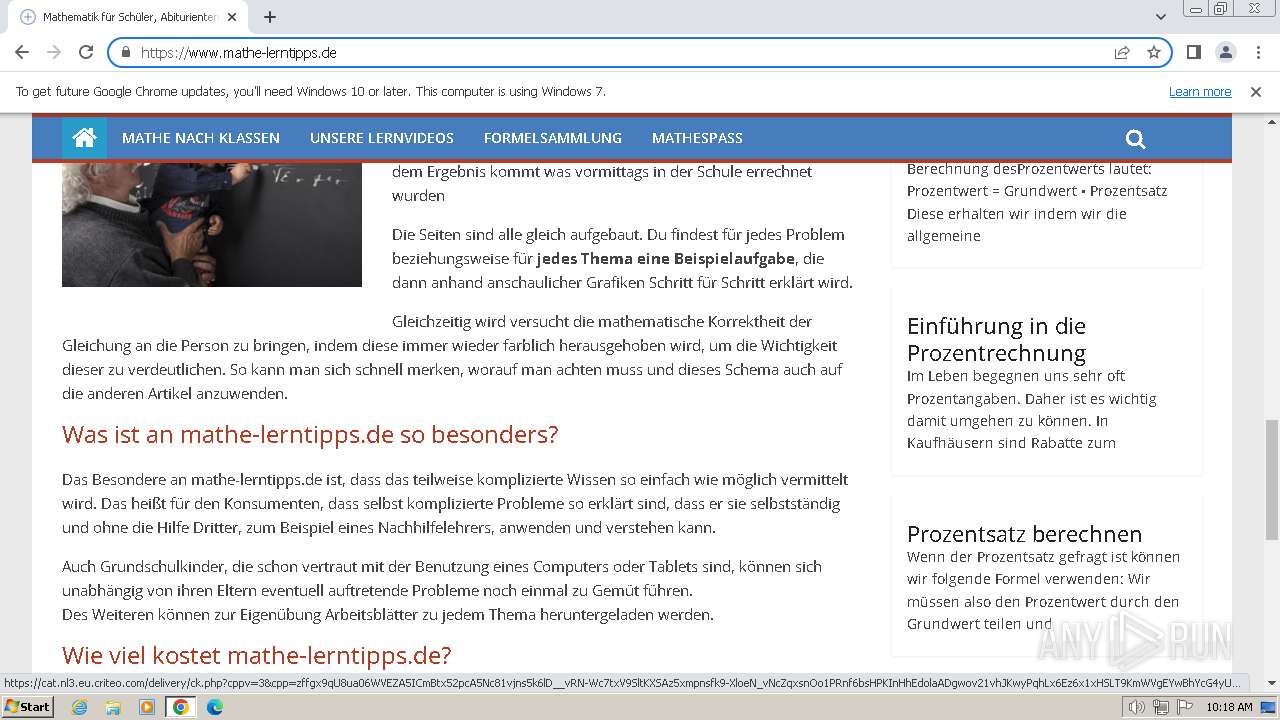Go back to the previous page

click(x=22, y=52)
